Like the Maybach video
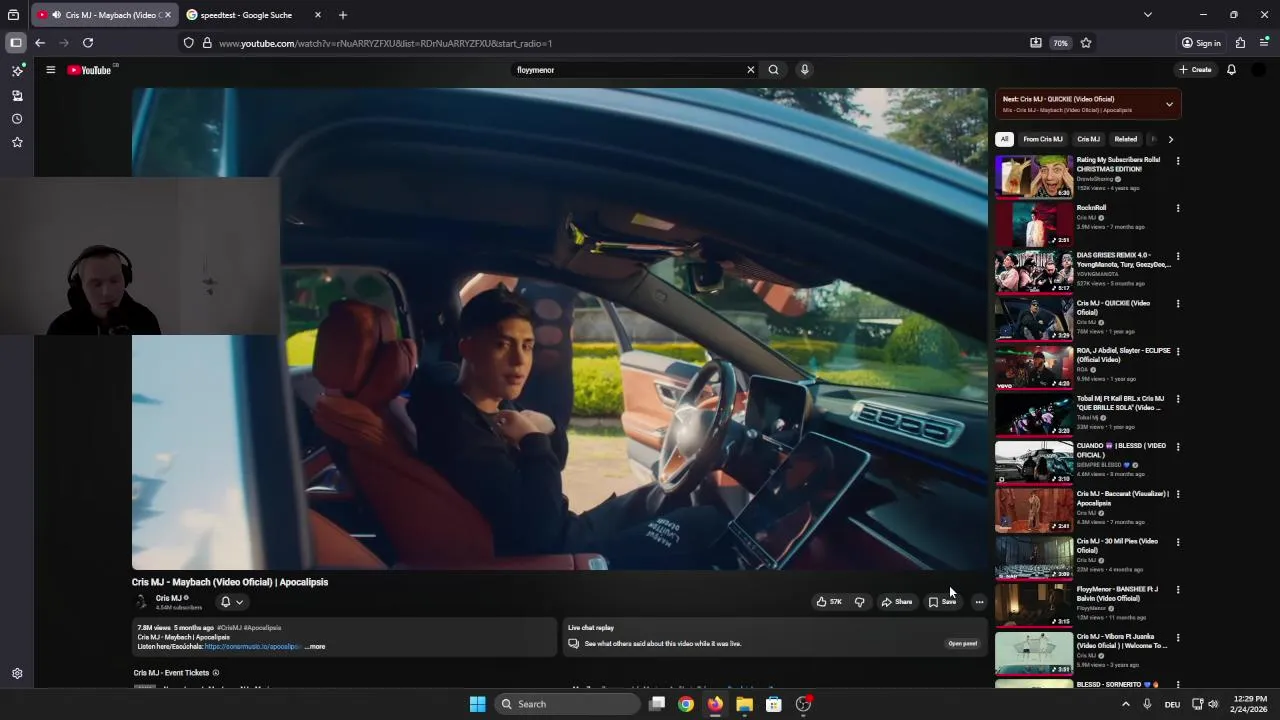Screen dimensions: 1280x720 (x=829, y=602)
